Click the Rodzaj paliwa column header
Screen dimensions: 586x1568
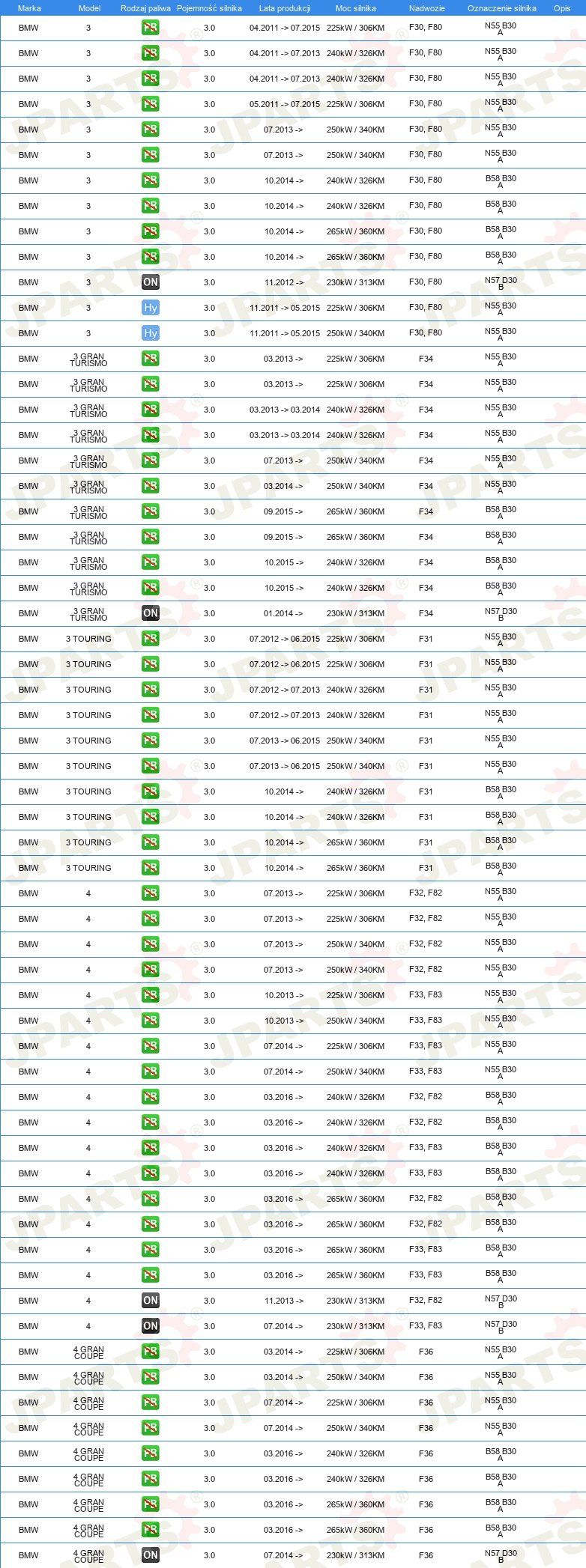[145, 8]
